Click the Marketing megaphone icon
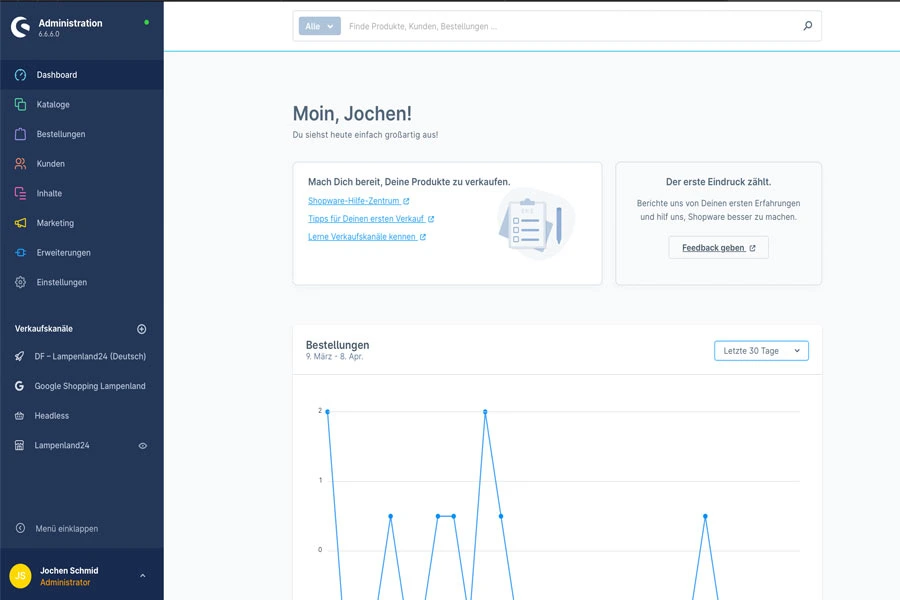This screenshot has height=600, width=900. [x=21, y=223]
